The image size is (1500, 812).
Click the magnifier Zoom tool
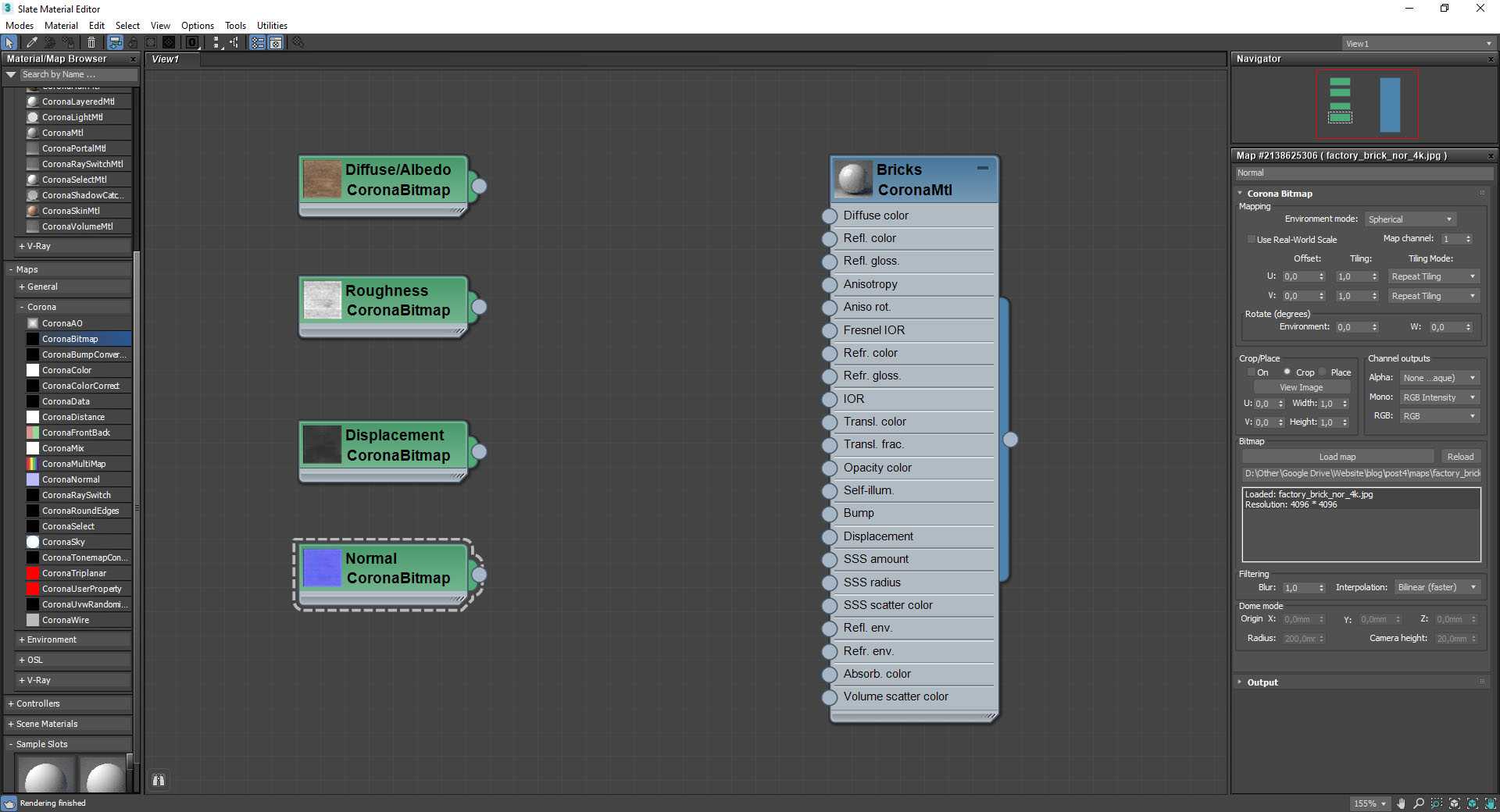click(1419, 803)
